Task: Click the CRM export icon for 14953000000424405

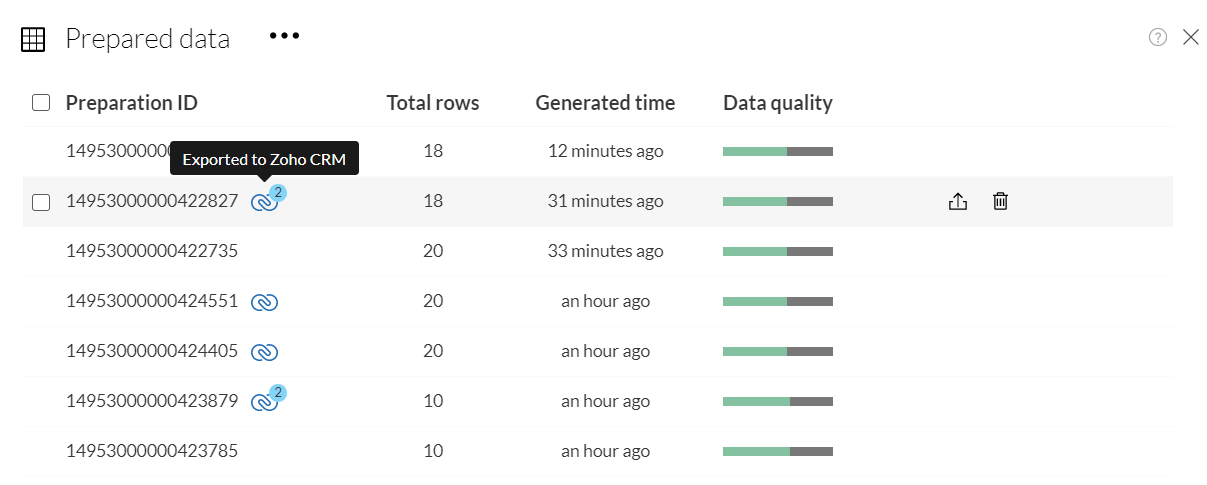Action: pyautogui.click(x=264, y=352)
